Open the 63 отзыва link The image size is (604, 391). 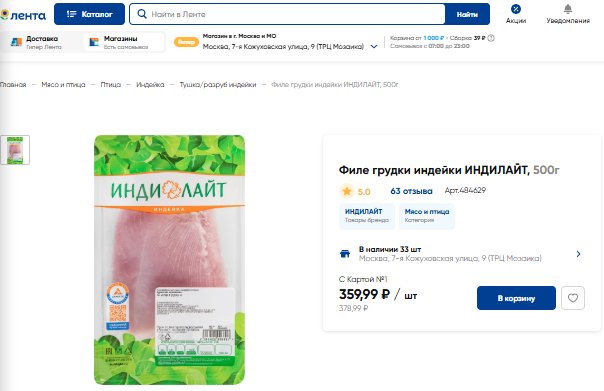[x=411, y=191]
